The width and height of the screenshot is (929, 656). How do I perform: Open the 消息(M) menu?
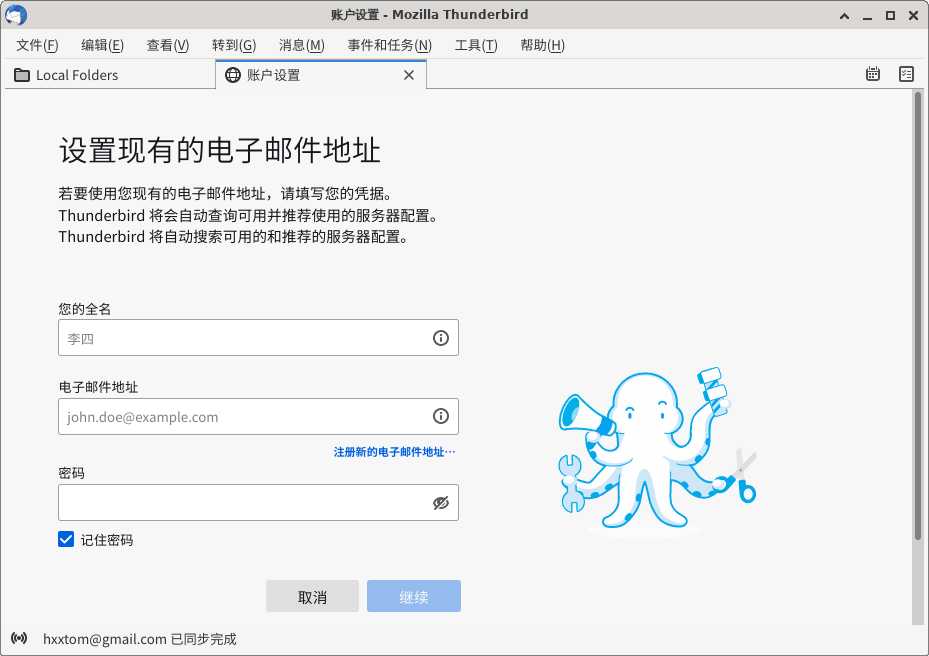[x=302, y=45]
